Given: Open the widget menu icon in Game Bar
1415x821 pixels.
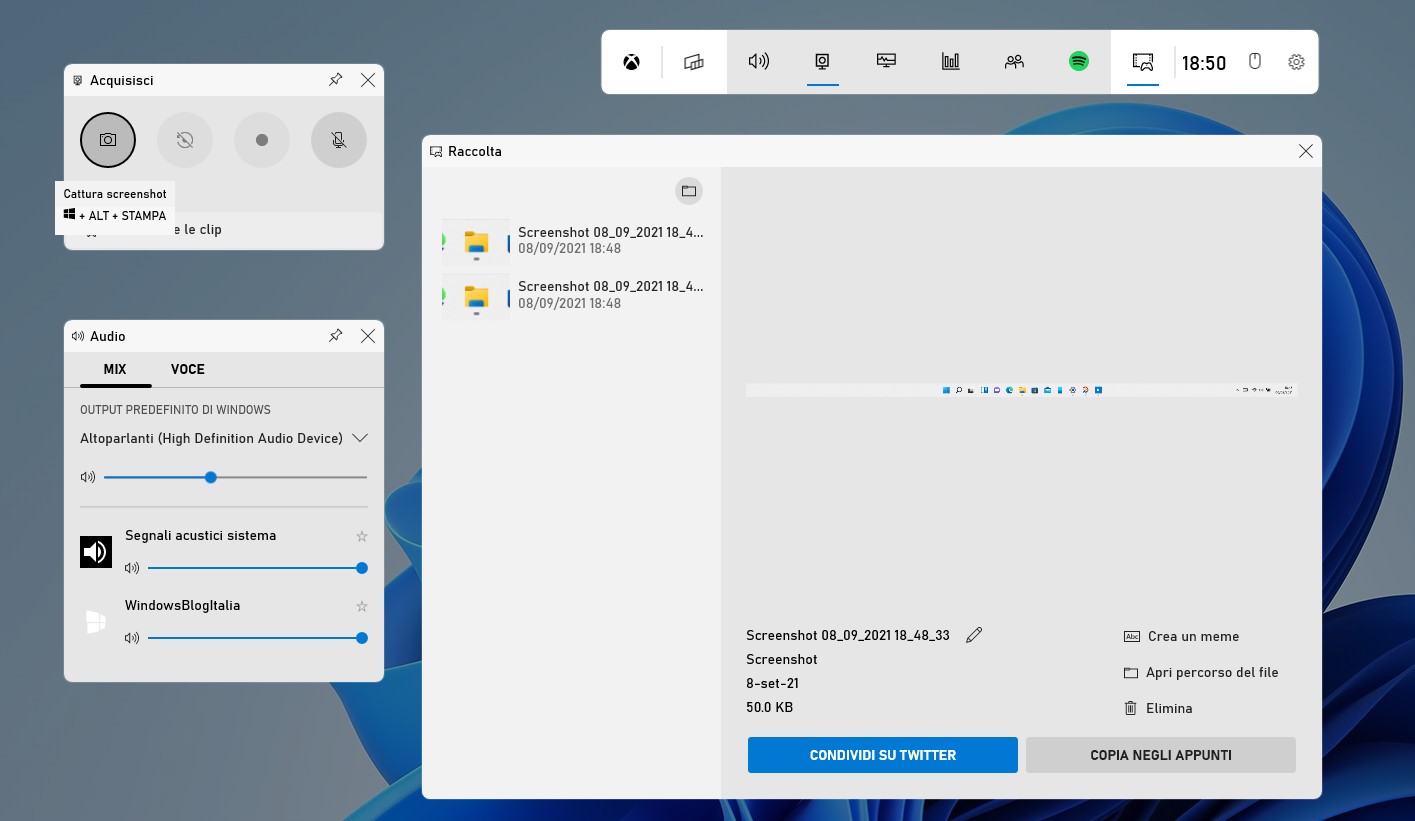Looking at the screenshot, I should (x=694, y=62).
